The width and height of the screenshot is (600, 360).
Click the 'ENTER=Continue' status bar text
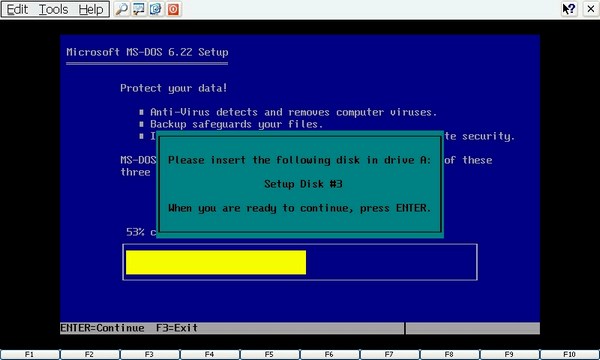click(102, 328)
